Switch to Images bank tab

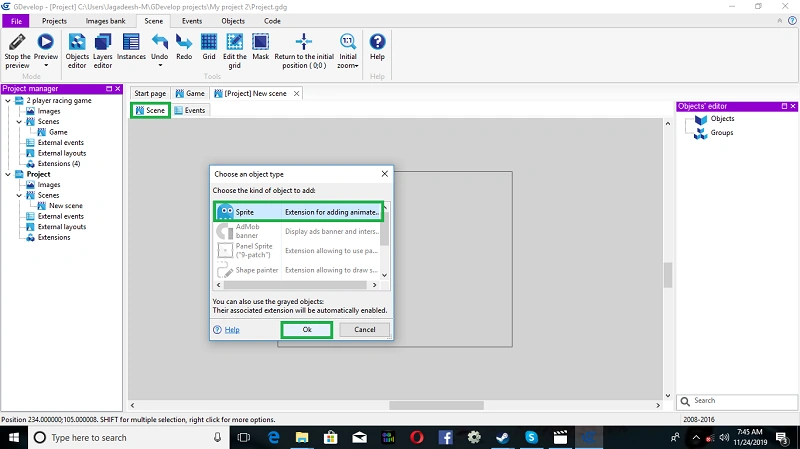(x=105, y=21)
